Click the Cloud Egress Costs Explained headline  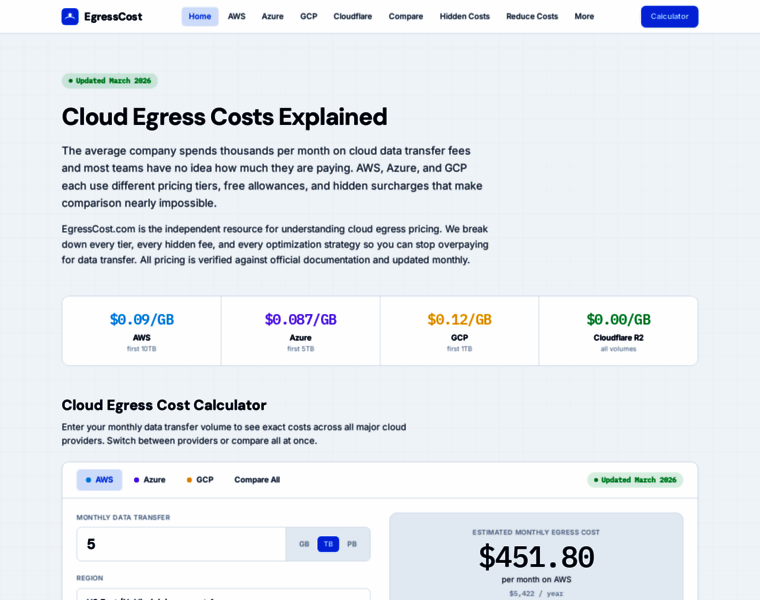[x=224, y=117]
